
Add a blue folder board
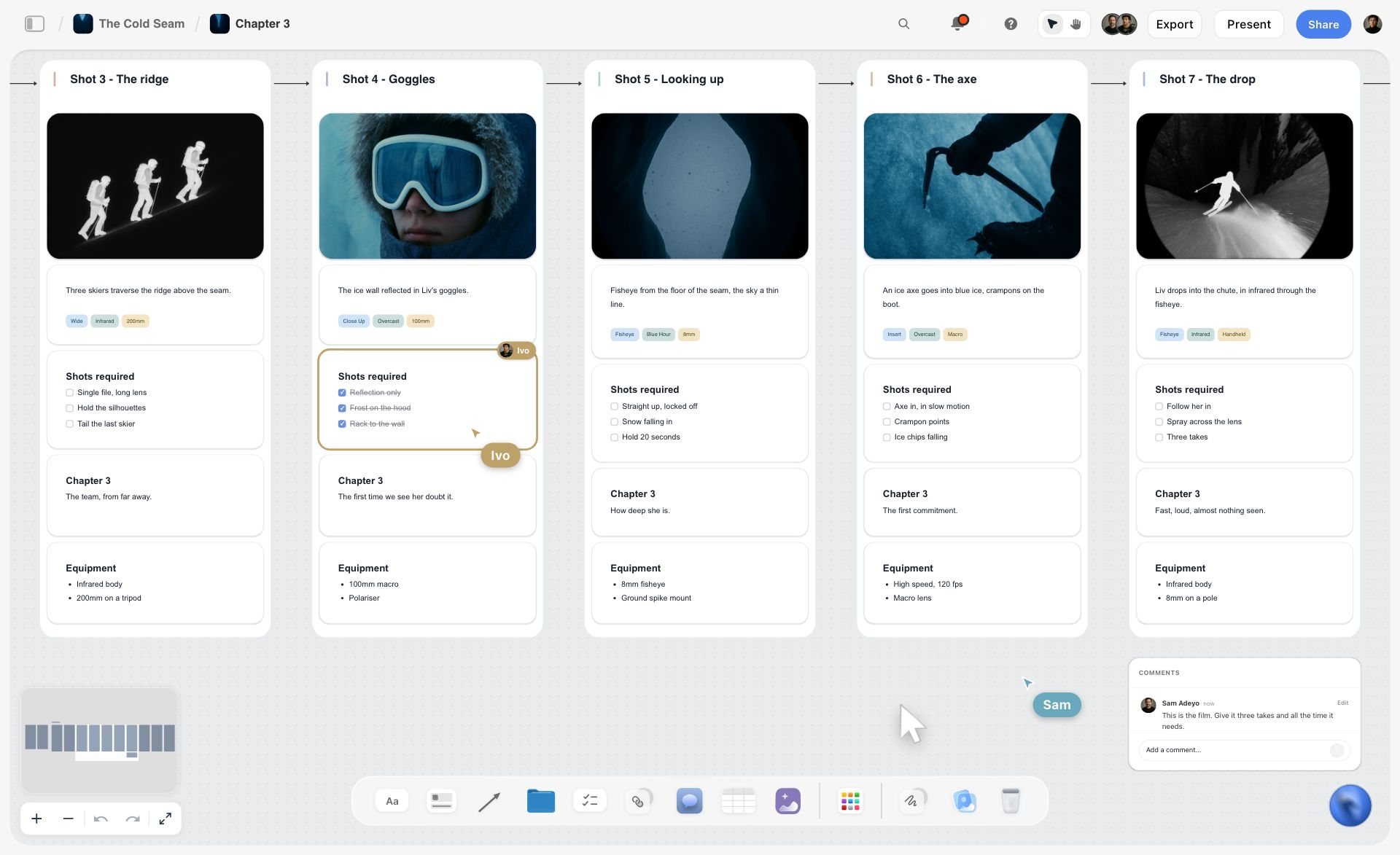tap(540, 801)
